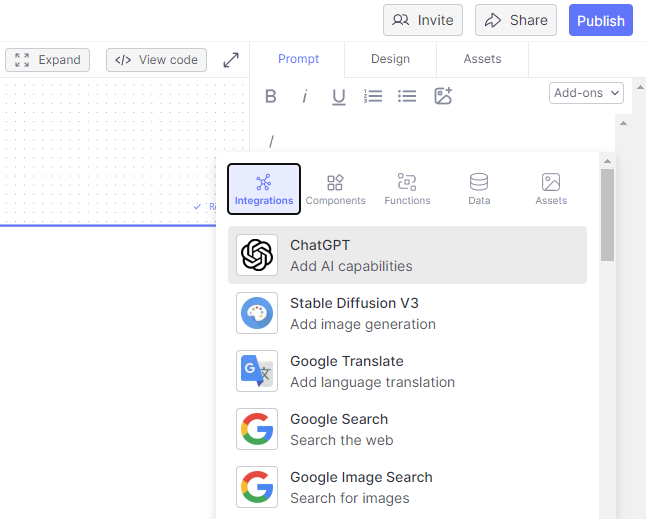Choose Stable Diffusion V3 integration
Screen dimensions: 646x519
407,313
